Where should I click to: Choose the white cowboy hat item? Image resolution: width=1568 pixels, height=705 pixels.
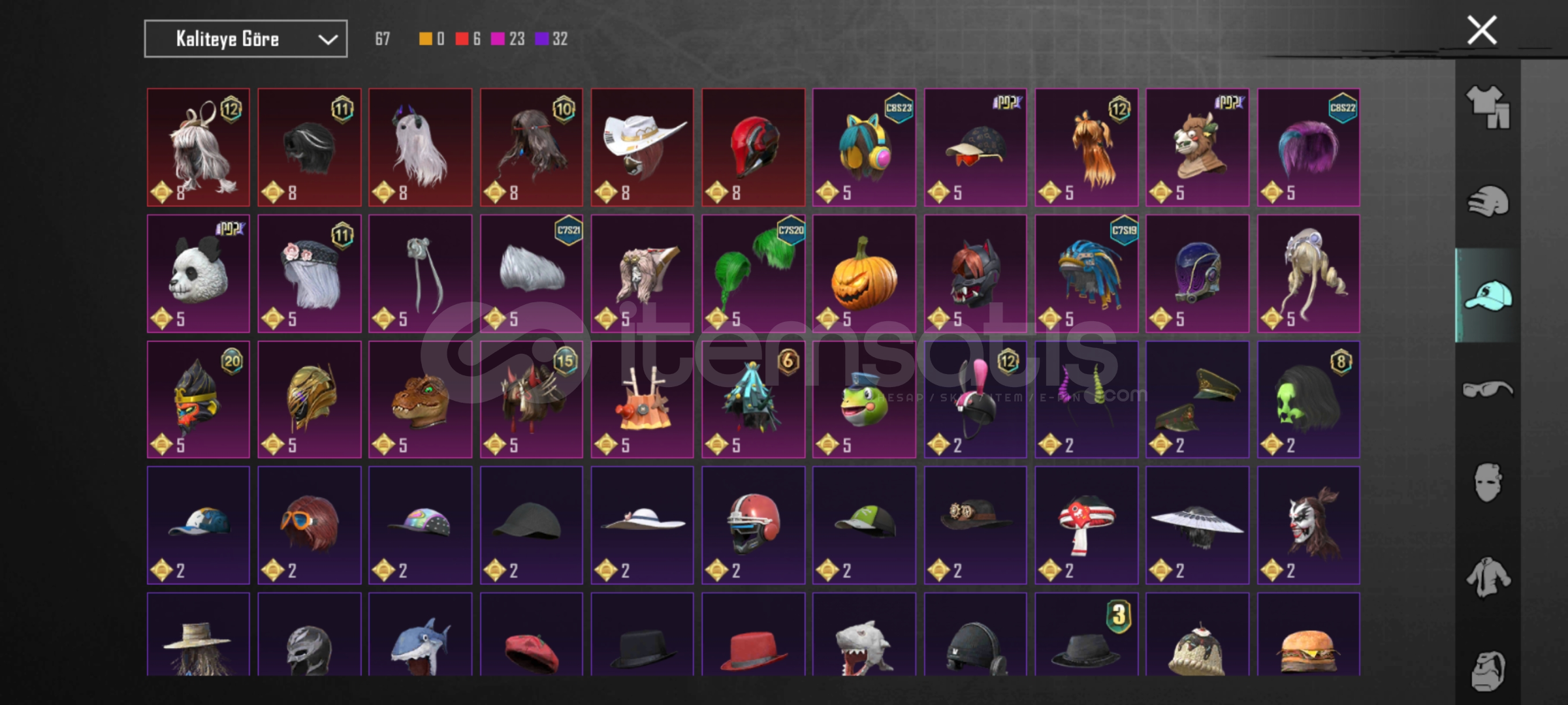643,148
